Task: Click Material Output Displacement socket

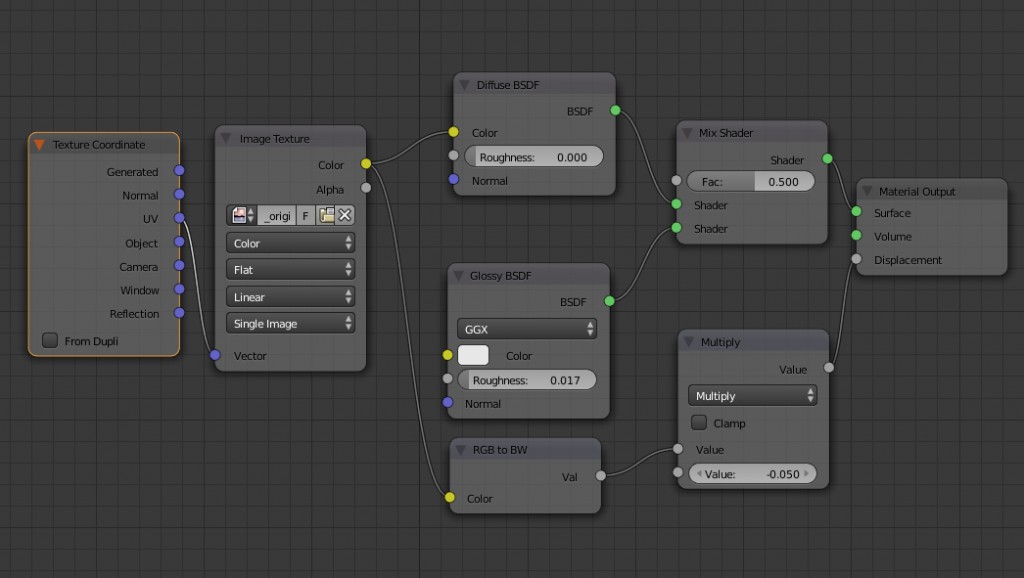Action: 856,260
